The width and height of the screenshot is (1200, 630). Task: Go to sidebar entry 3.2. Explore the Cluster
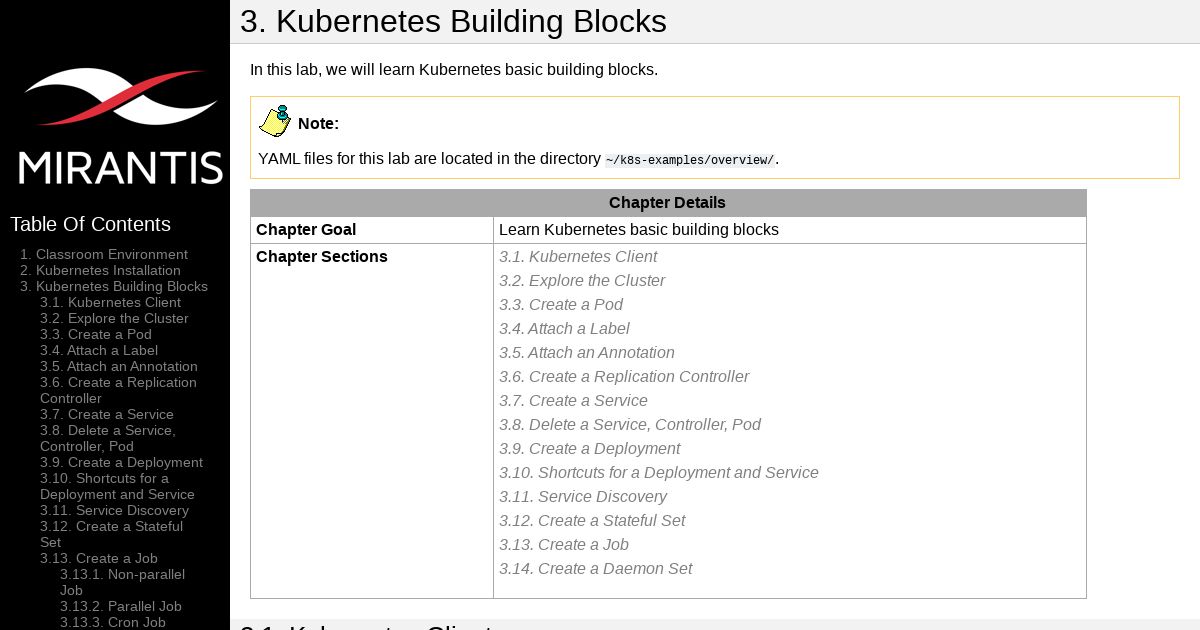click(114, 318)
